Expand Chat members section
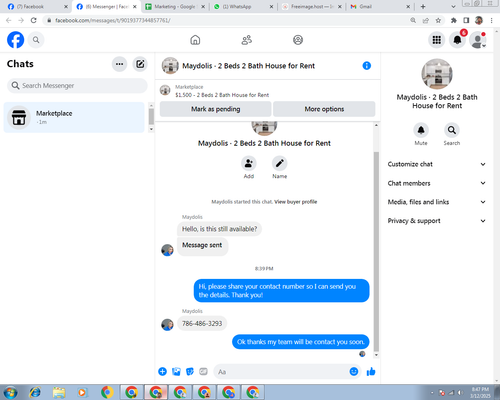Screen dimensions: 500x400 (437, 183)
